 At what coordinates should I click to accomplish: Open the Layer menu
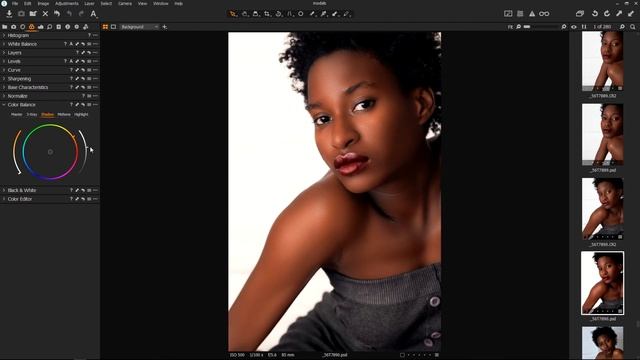pyautogui.click(x=89, y=3)
